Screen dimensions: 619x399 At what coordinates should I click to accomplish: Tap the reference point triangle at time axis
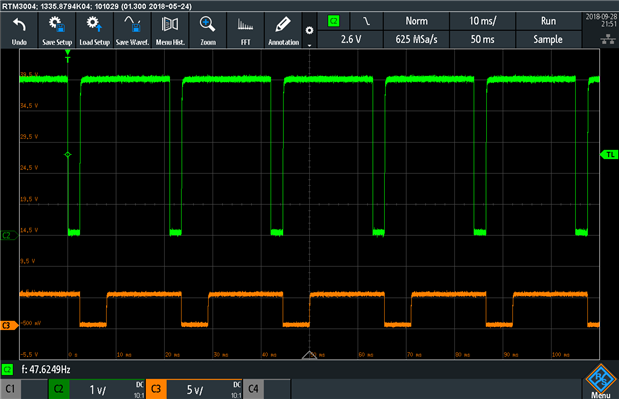tap(310, 355)
